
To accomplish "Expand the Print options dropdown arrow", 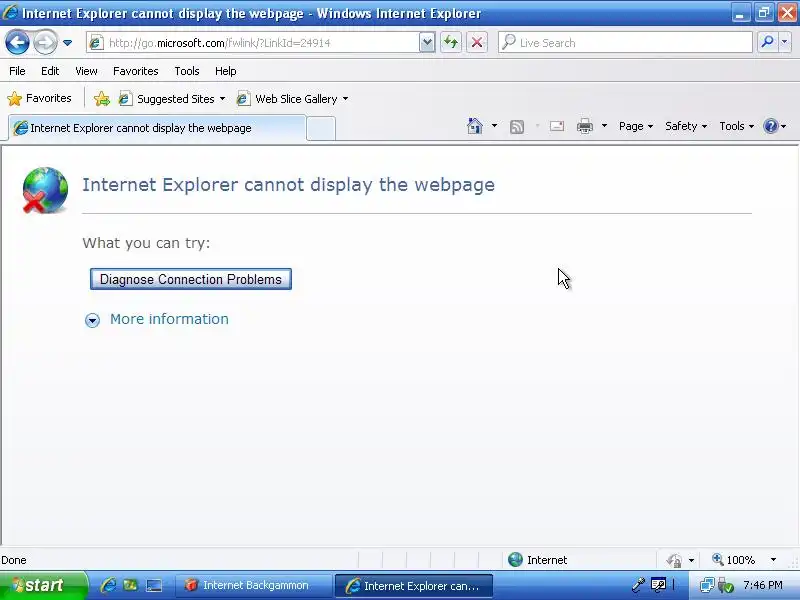I will tap(604, 126).
